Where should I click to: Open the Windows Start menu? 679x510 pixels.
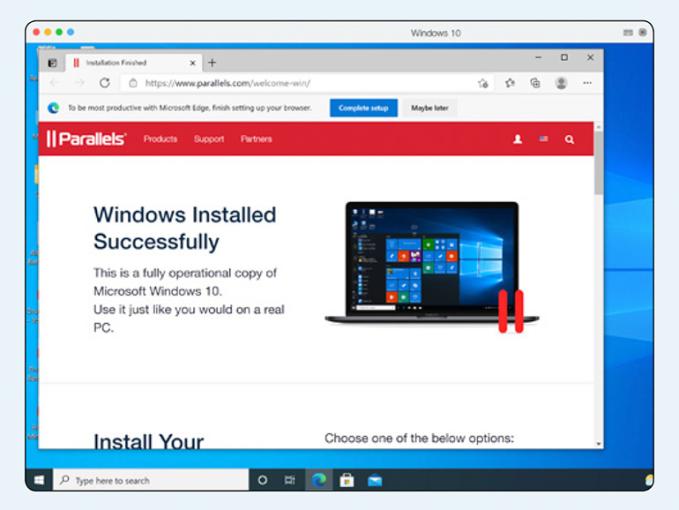coord(39,480)
